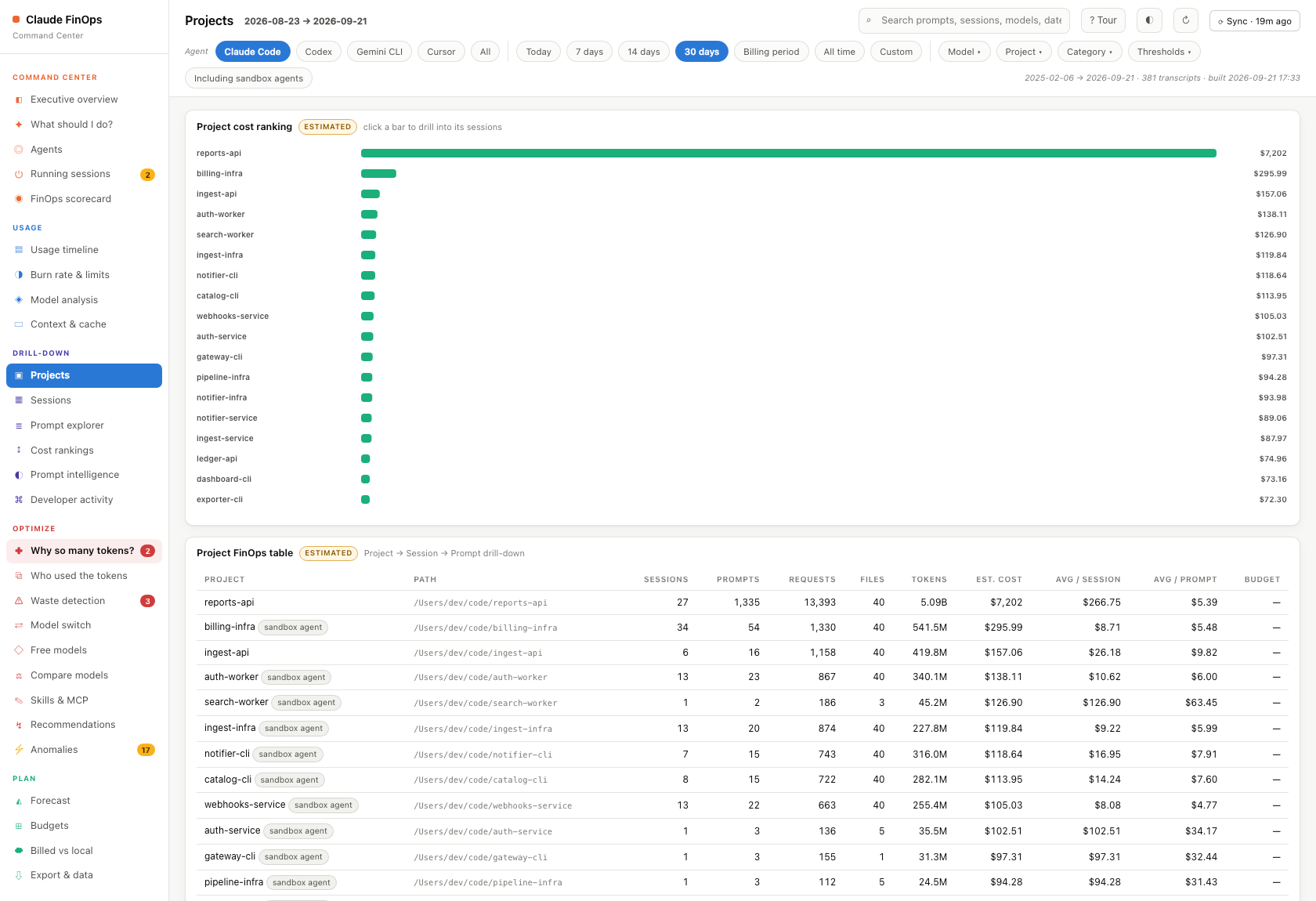The width and height of the screenshot is (1316, 901).
Task: Drill into the ingest-api cost bar
Action: 371,194
